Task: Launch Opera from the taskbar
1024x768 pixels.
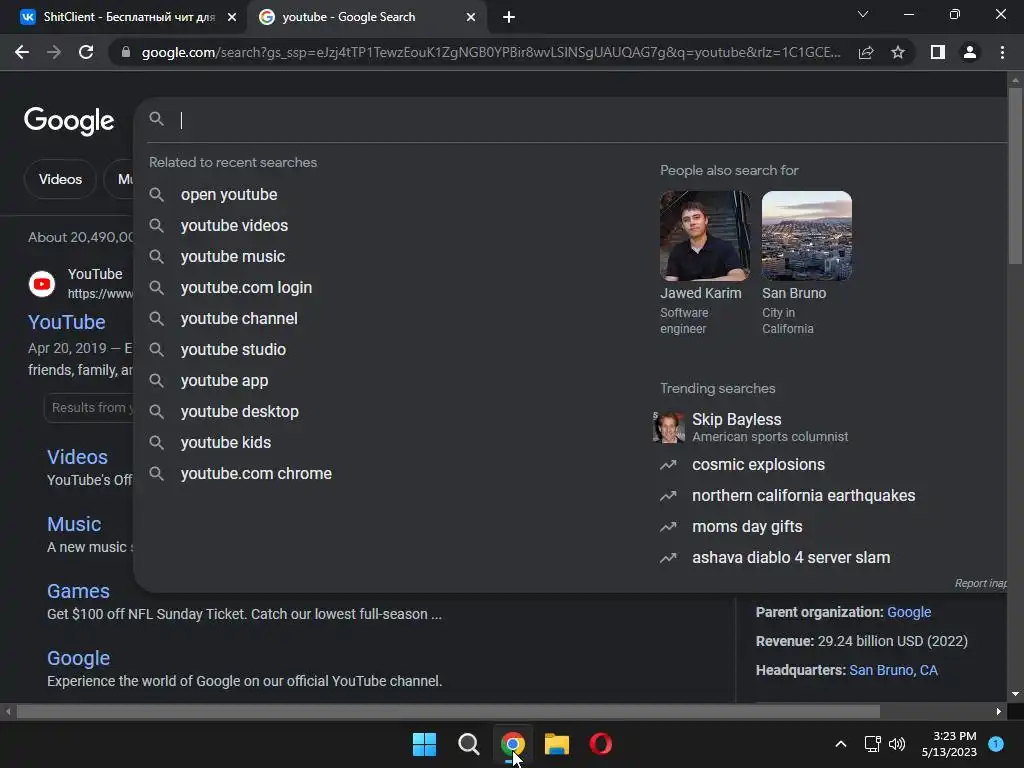Action: 601,744
